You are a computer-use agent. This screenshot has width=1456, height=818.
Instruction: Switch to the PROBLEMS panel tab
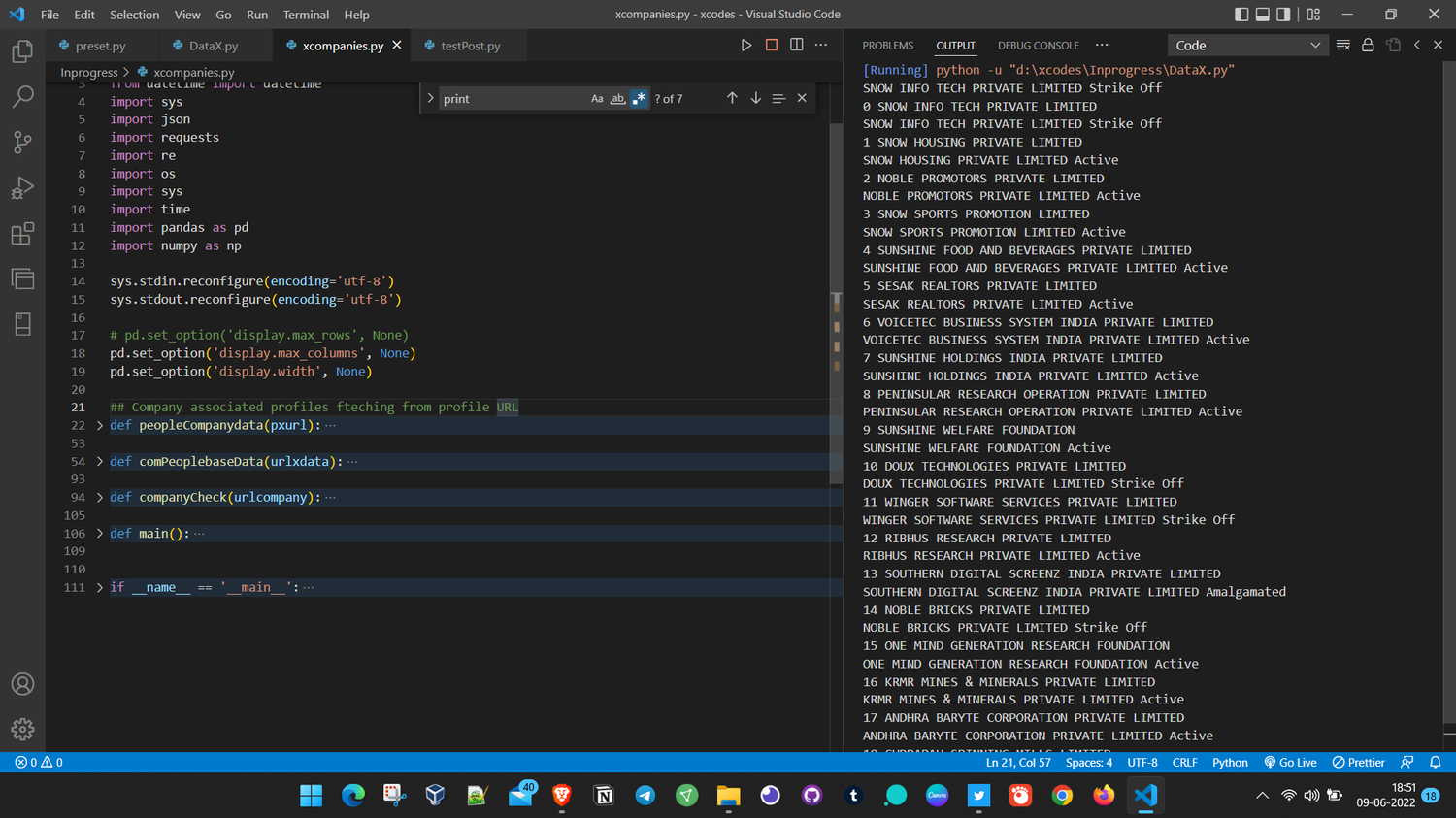tap(887, 46)
